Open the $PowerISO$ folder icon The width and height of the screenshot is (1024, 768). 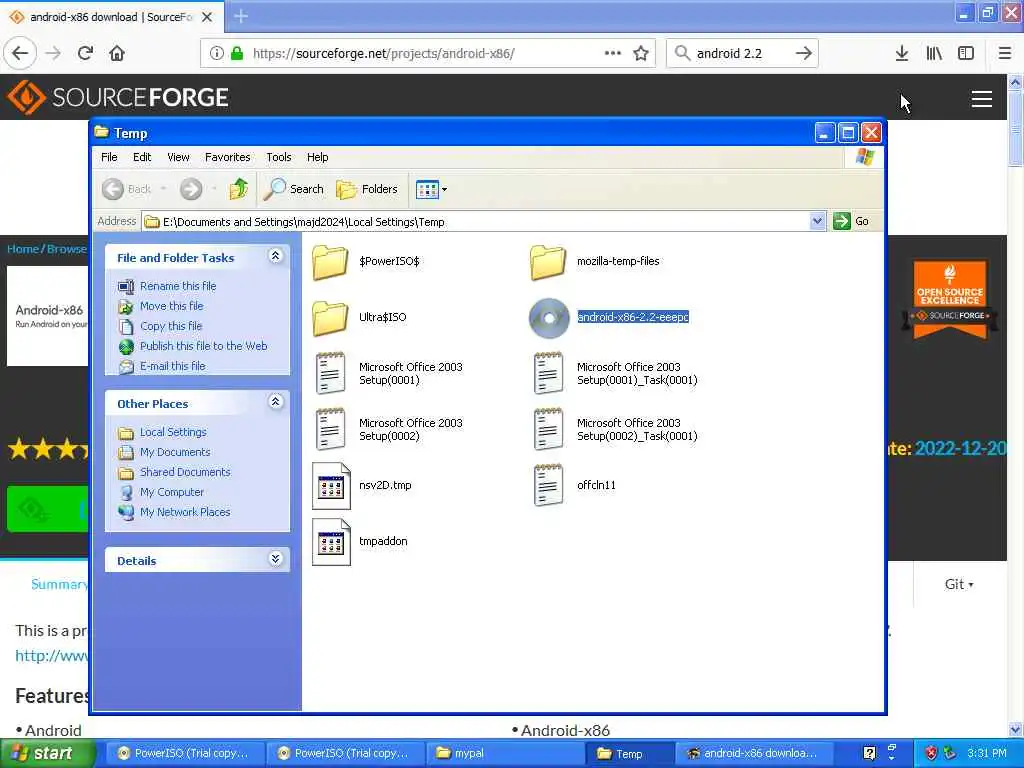tap(330, 262)
